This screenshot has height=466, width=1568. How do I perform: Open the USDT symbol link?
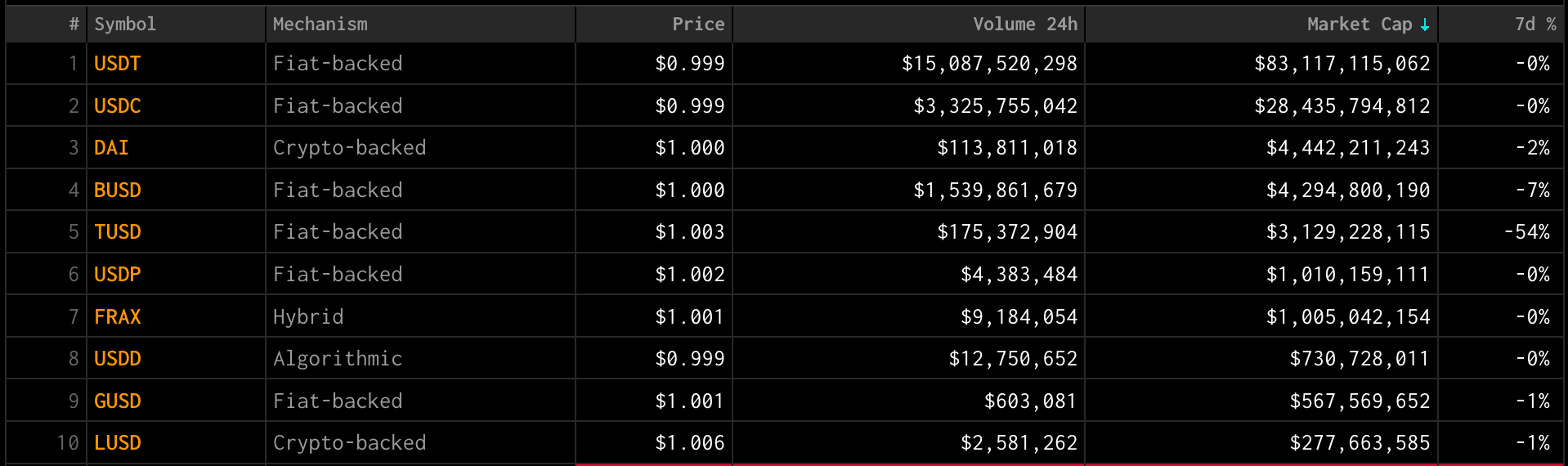118,64
